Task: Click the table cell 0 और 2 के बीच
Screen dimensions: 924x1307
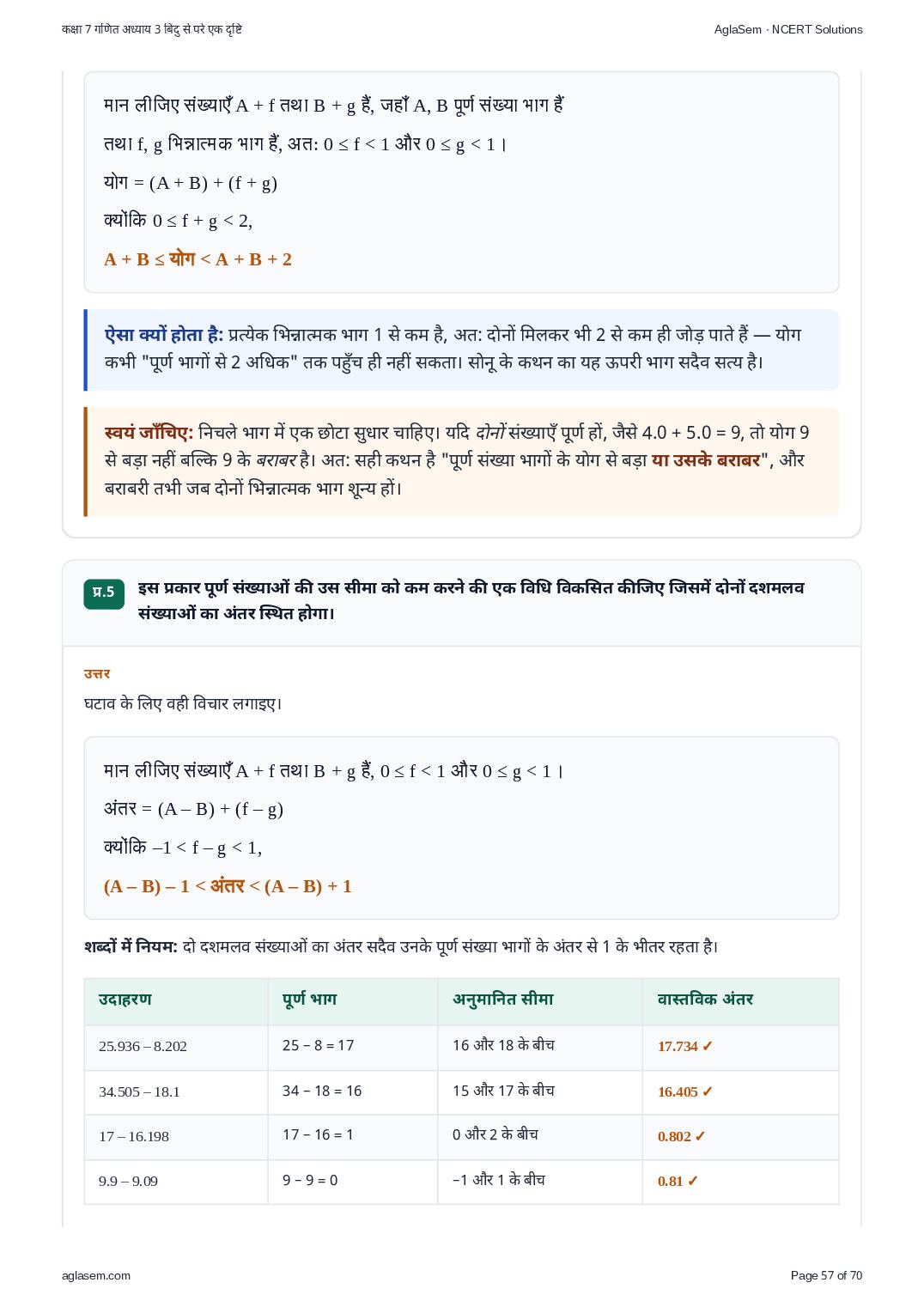Action: click(x=495, y=1134)
